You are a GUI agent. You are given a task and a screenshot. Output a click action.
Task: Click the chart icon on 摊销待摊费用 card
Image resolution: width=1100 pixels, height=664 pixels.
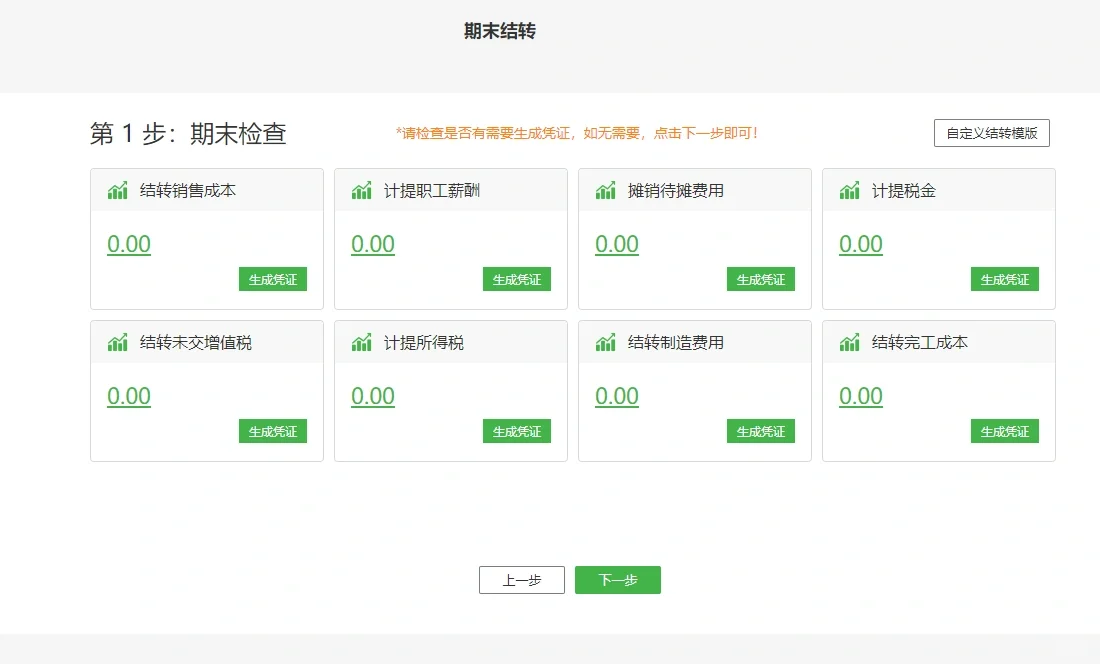click(605, 189)
